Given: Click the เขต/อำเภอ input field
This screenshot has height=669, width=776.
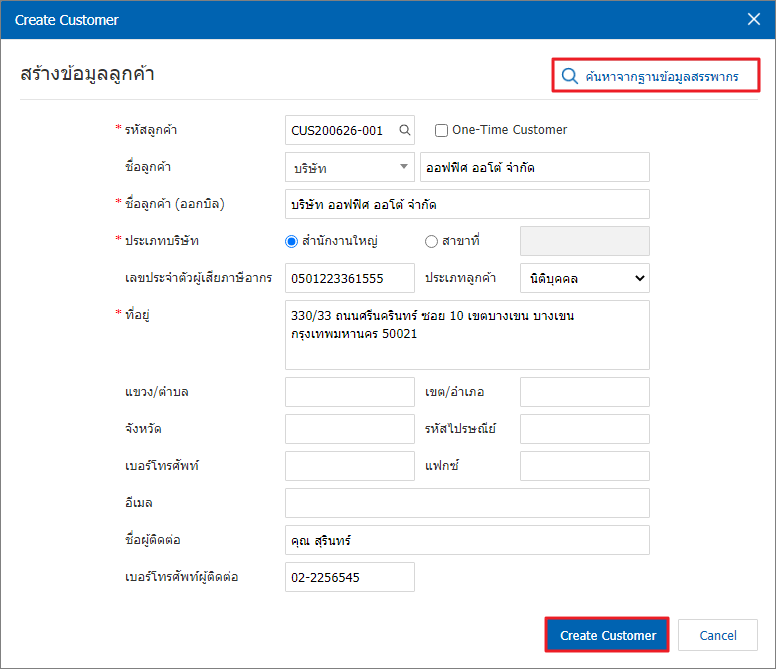Looking at the screenshot, I should click(584, 392).
